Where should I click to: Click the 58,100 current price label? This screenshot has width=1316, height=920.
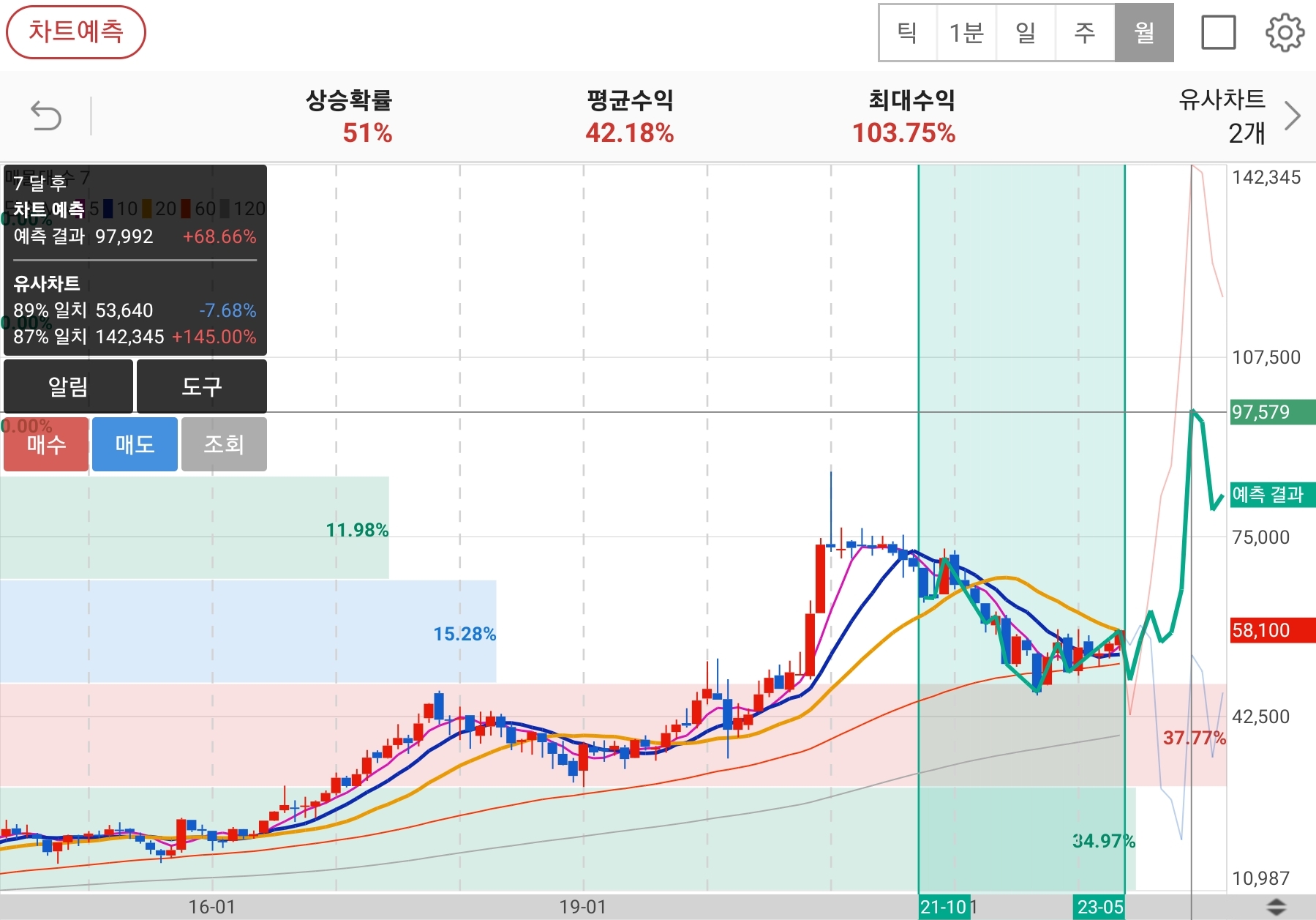click(1272, 630)
